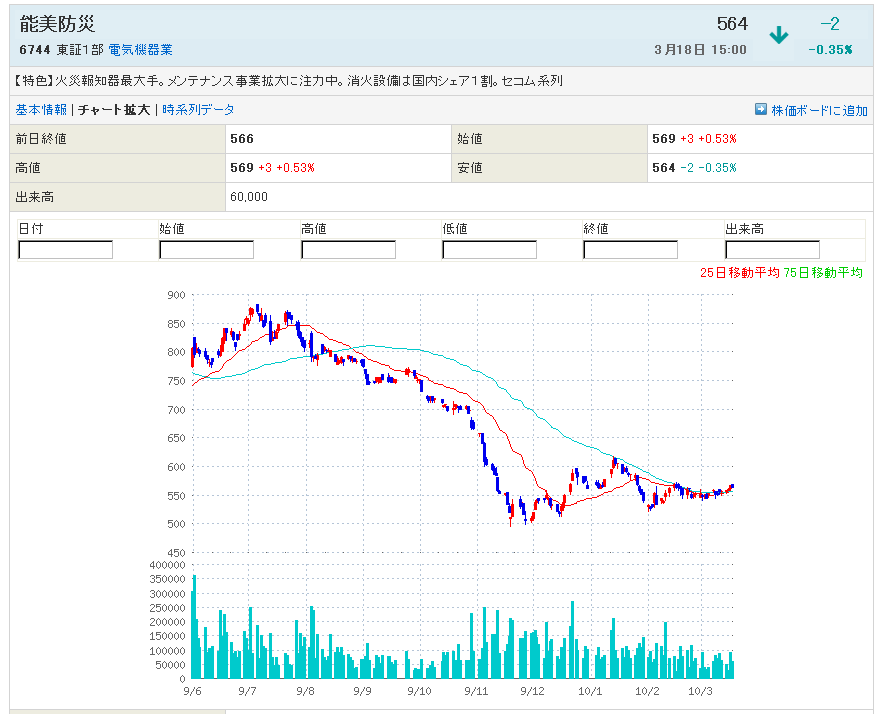Select the 高値 input box above the chart
The height and width of the screenshot is (714, 881).
coord(348,250)
